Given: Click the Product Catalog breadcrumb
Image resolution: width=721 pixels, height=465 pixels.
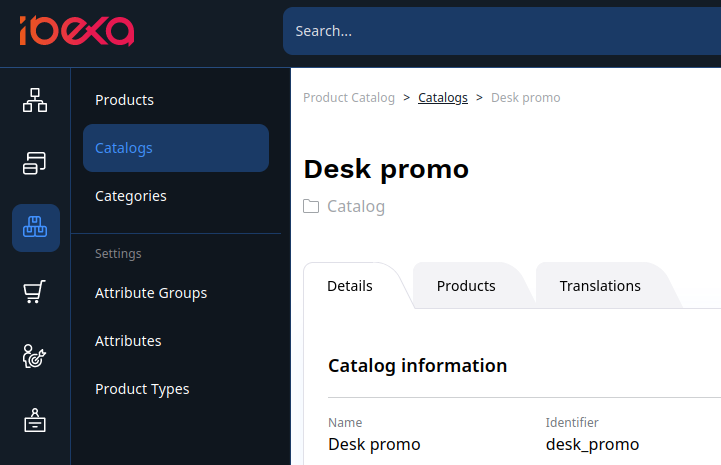Looking at the screenshot, I should (x=349, y=98).
